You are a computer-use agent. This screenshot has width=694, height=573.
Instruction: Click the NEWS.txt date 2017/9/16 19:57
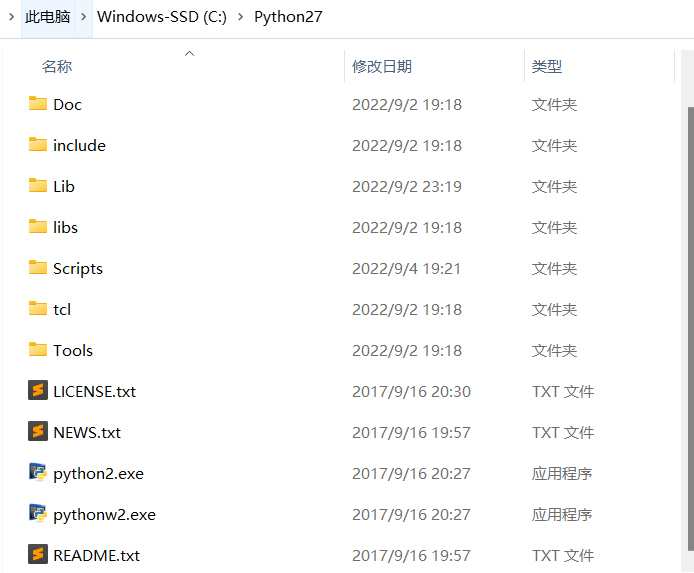(411, 433)
